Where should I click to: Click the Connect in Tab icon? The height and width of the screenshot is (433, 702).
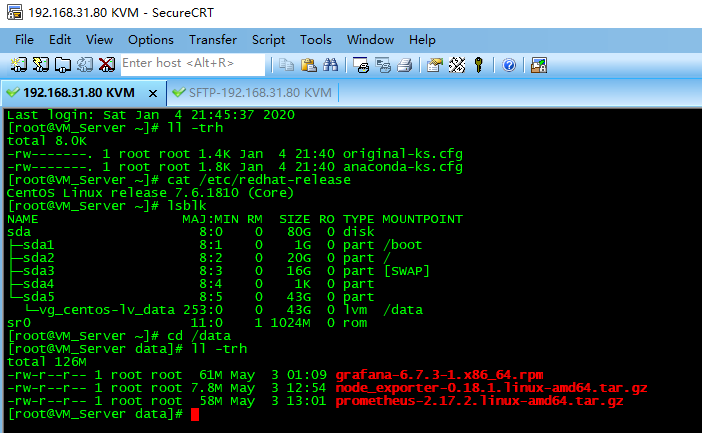(x=63, y=65)
